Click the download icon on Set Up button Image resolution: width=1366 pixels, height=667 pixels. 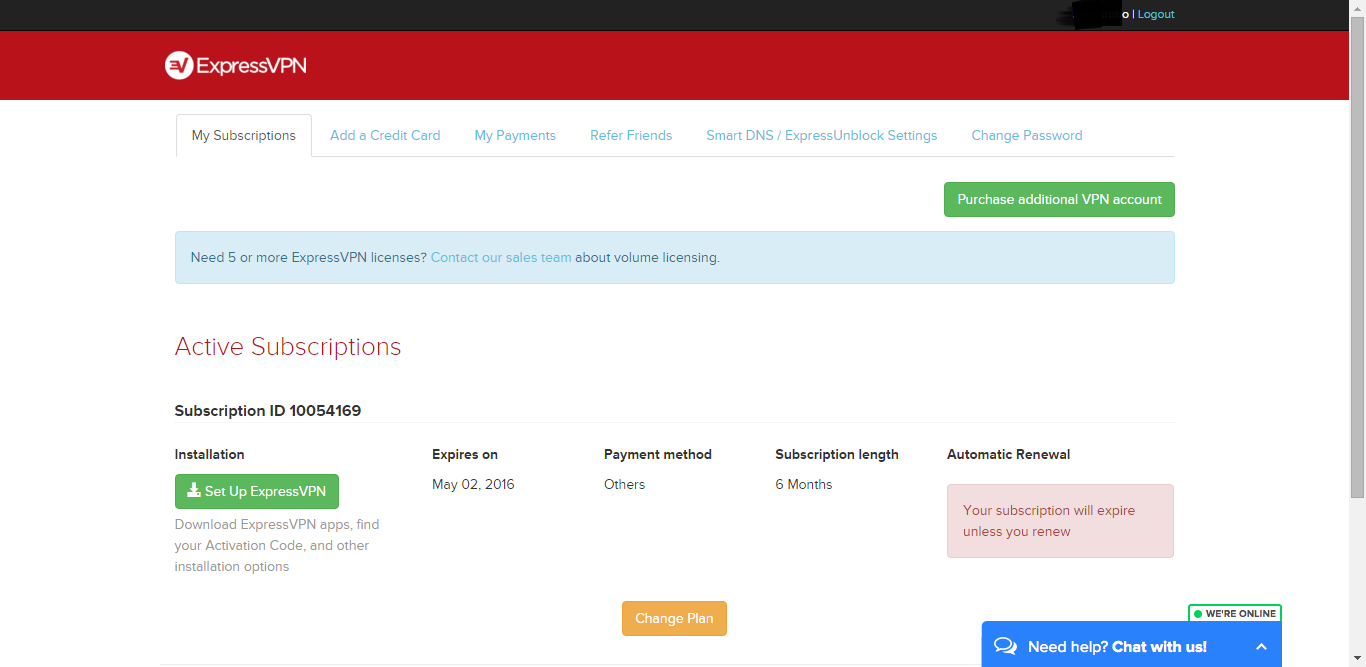pos(194,491)
